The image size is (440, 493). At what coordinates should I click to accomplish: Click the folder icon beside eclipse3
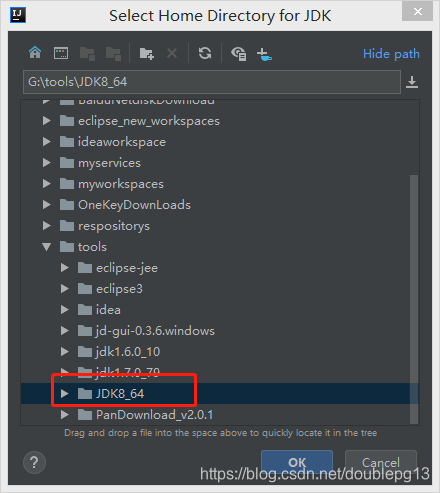pyautogui.click(x=85, y=288)
